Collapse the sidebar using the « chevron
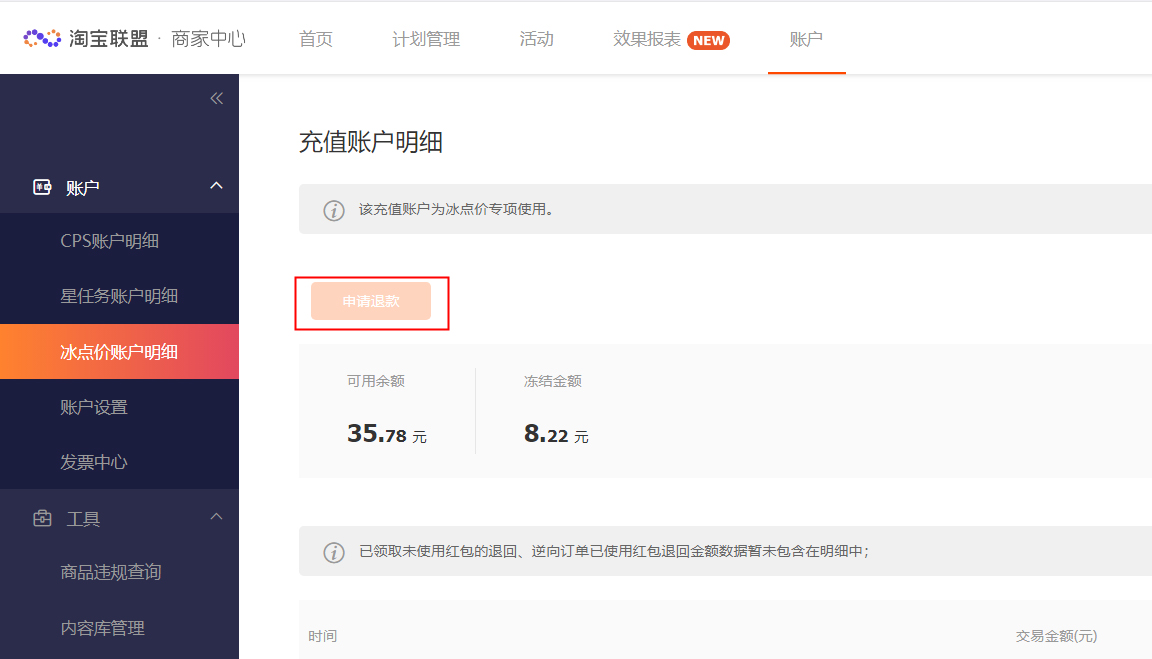 tap(217, 97)
